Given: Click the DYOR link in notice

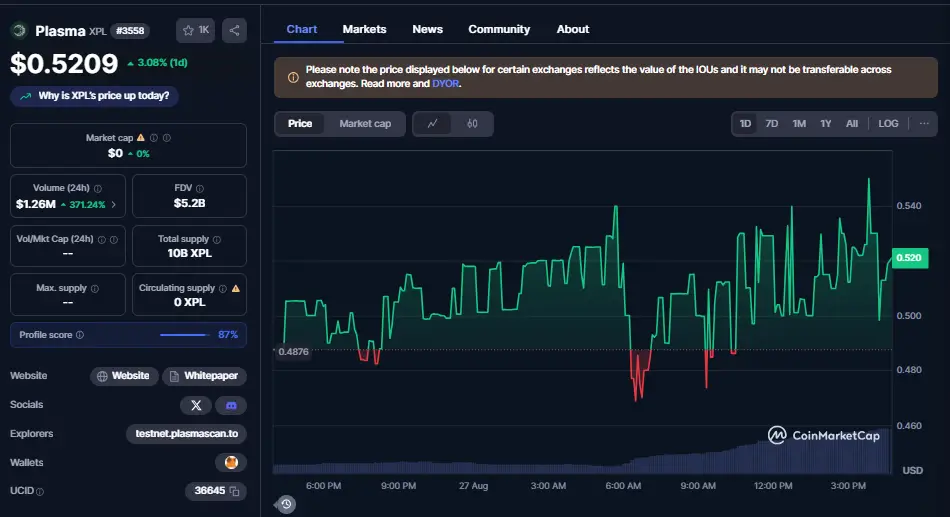Looking at the screenshot, I should (445, 84).
